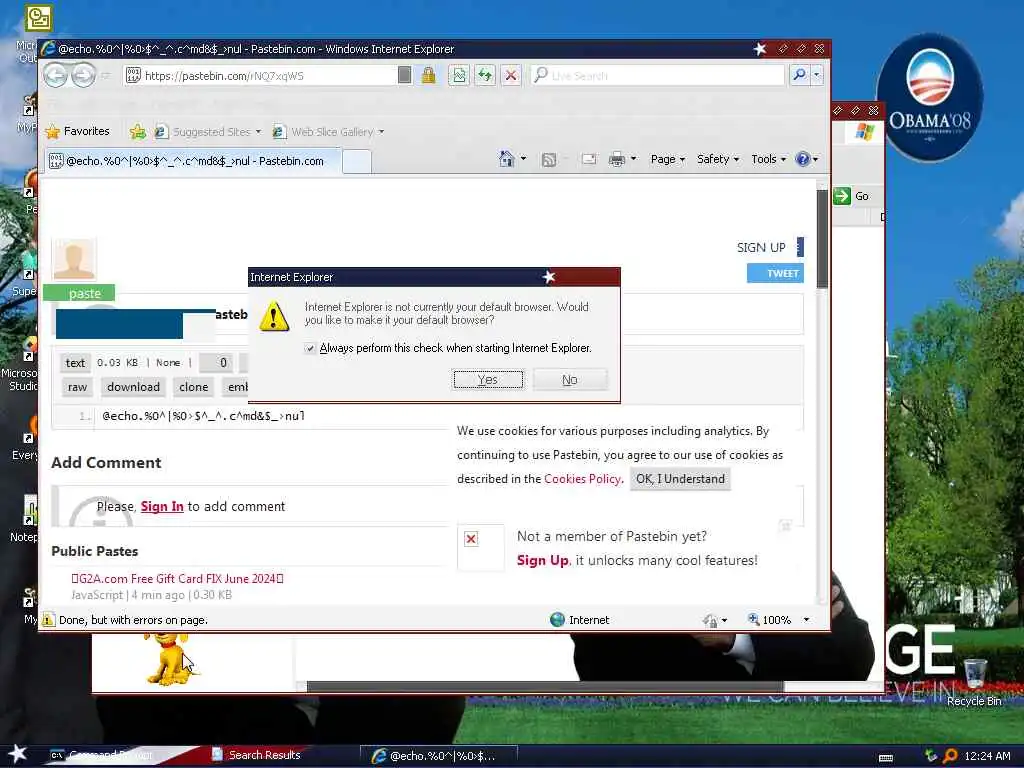Image resolution: width=1024 pixels, height=768 pixels.
Task: Click the star Start button on taskbar
Action: 17,754
